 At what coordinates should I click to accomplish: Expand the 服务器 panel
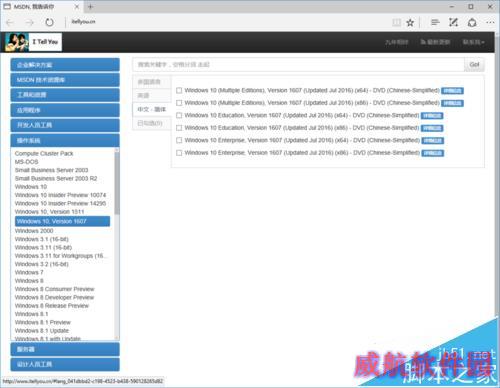65,349
